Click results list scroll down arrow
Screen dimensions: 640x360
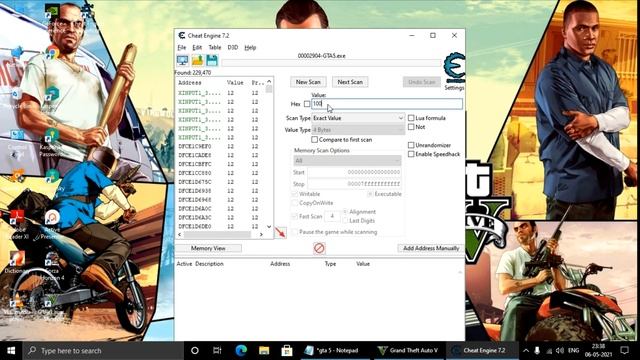[269, 227]
